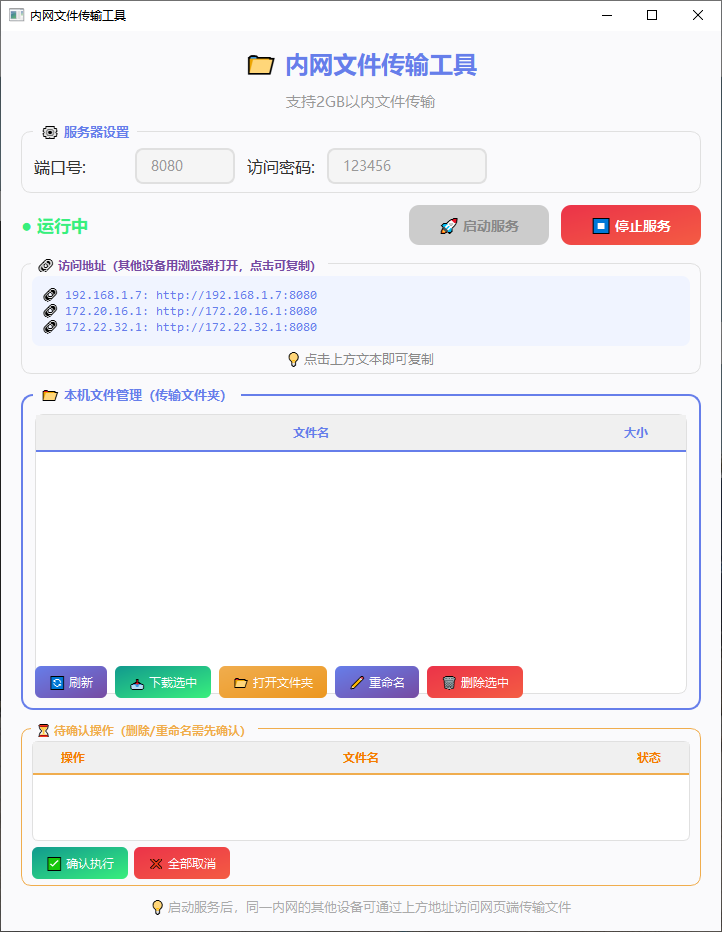The width and height of the screenshot is (722, 932).
Task: Maximize the file transfer tool window
Action: pos(652,15)
